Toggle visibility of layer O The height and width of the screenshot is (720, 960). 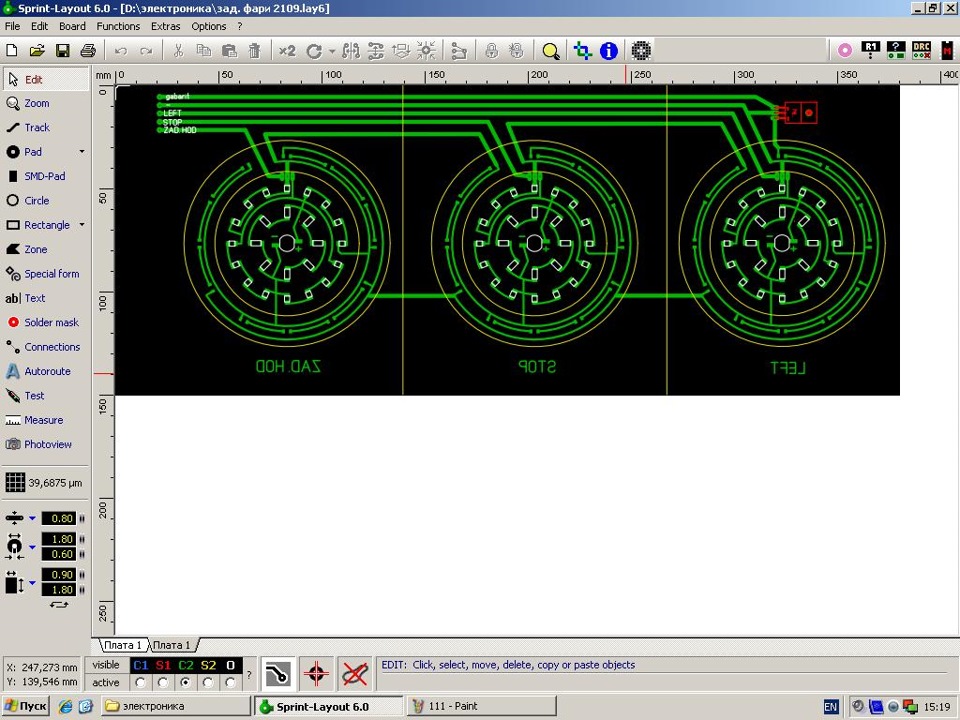230,665
